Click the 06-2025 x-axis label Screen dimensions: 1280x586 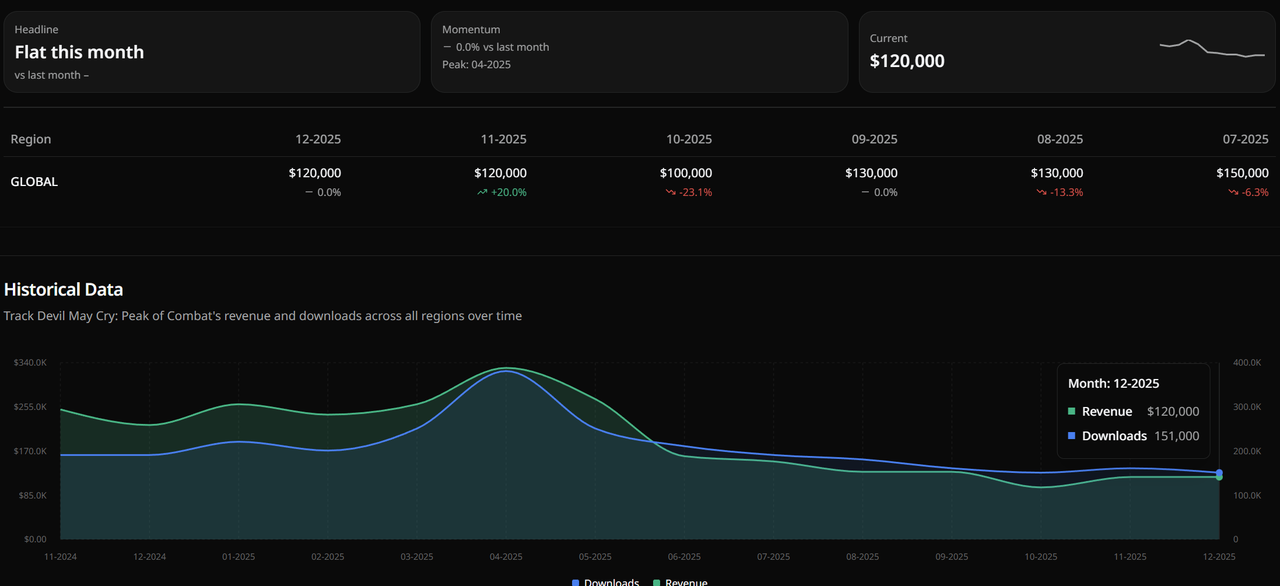[684, 556]
